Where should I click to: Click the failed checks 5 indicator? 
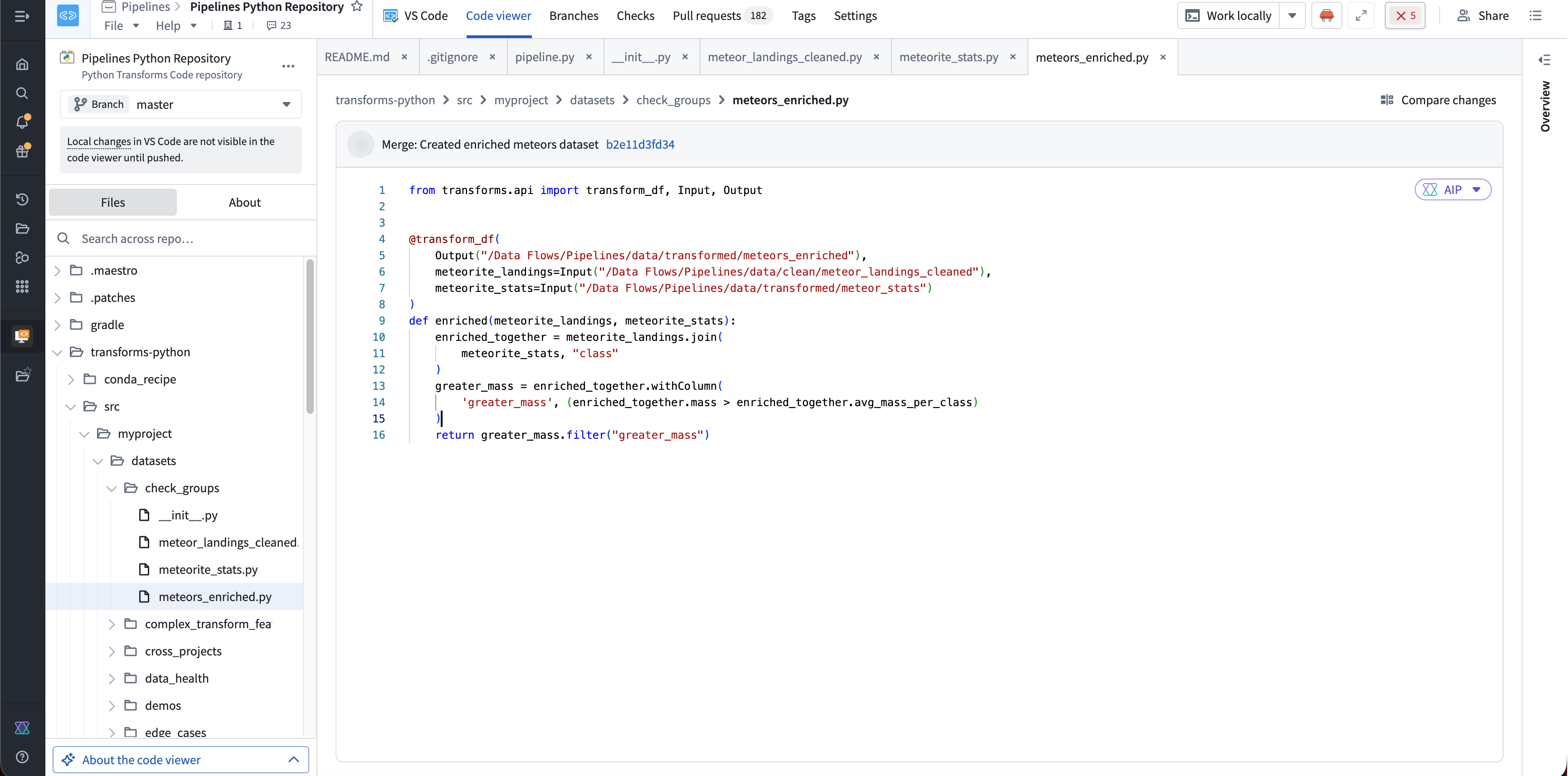click(x=1405, y=16)
